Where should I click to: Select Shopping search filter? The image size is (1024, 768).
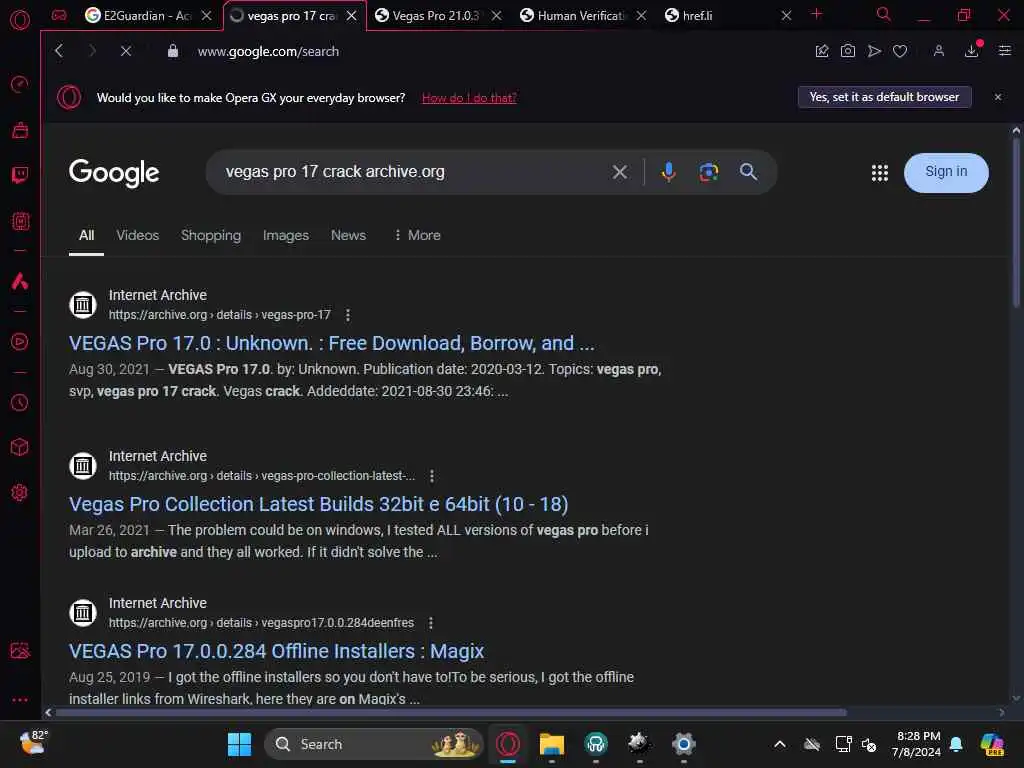(x=211, y=235)
